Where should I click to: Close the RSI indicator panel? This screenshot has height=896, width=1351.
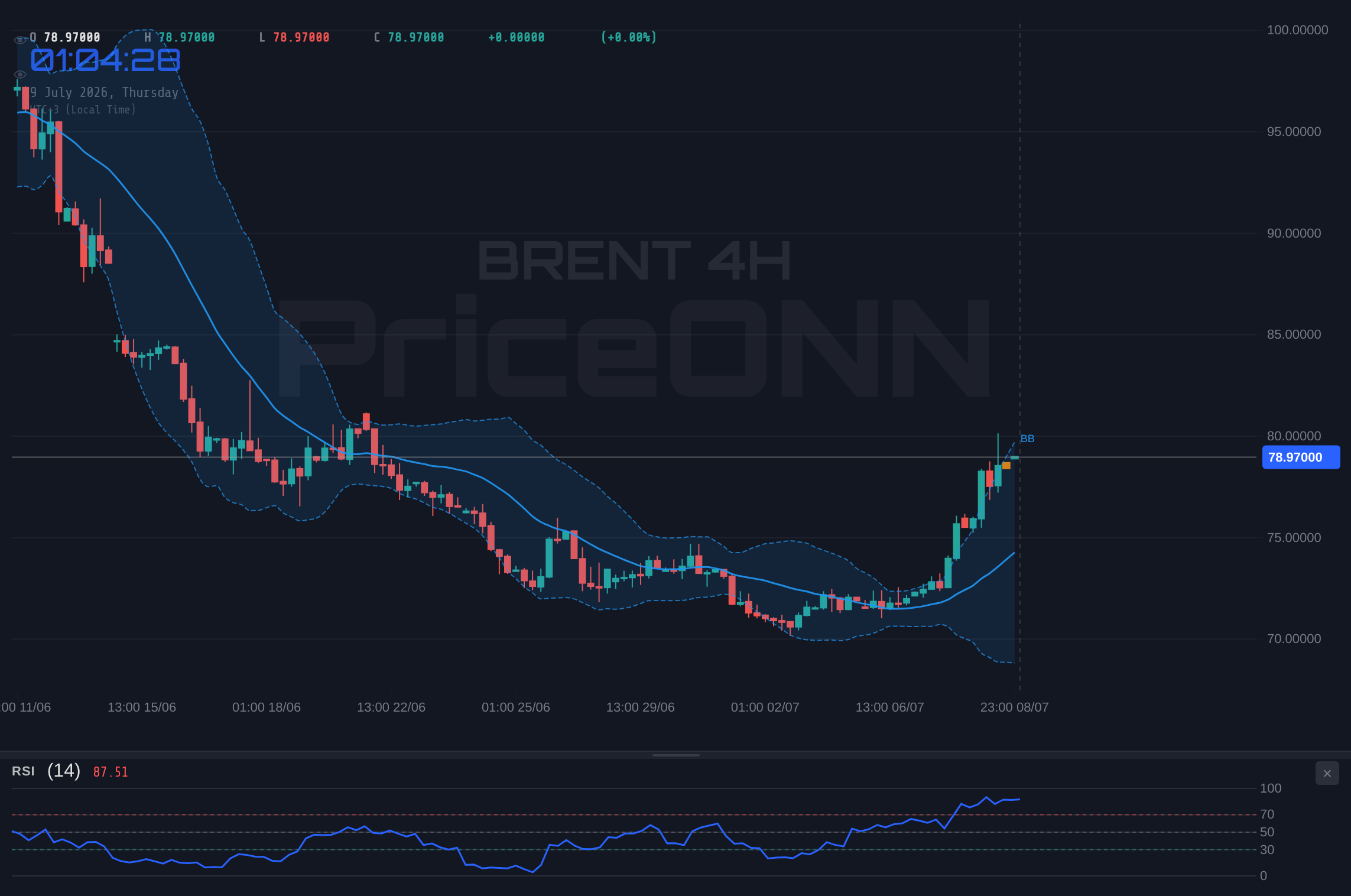1327,773
